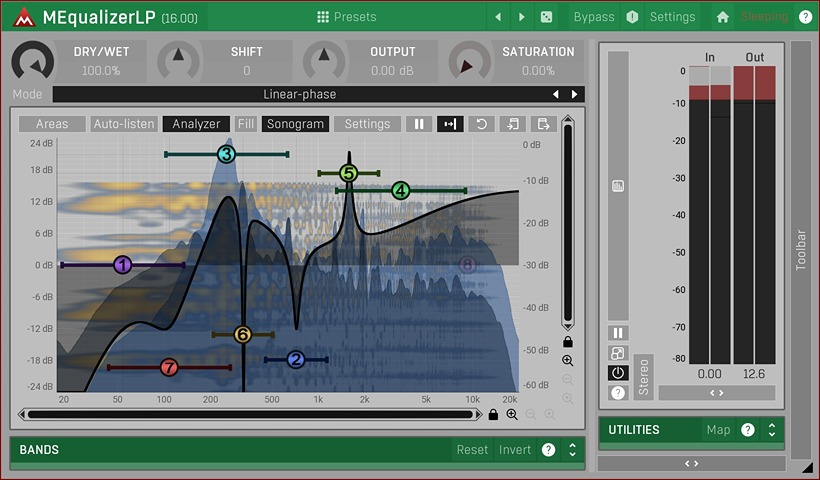This screenshot has height=480, width=820.
Task: Toggle the analyzer normalize arrow icon
Action: 450,124
